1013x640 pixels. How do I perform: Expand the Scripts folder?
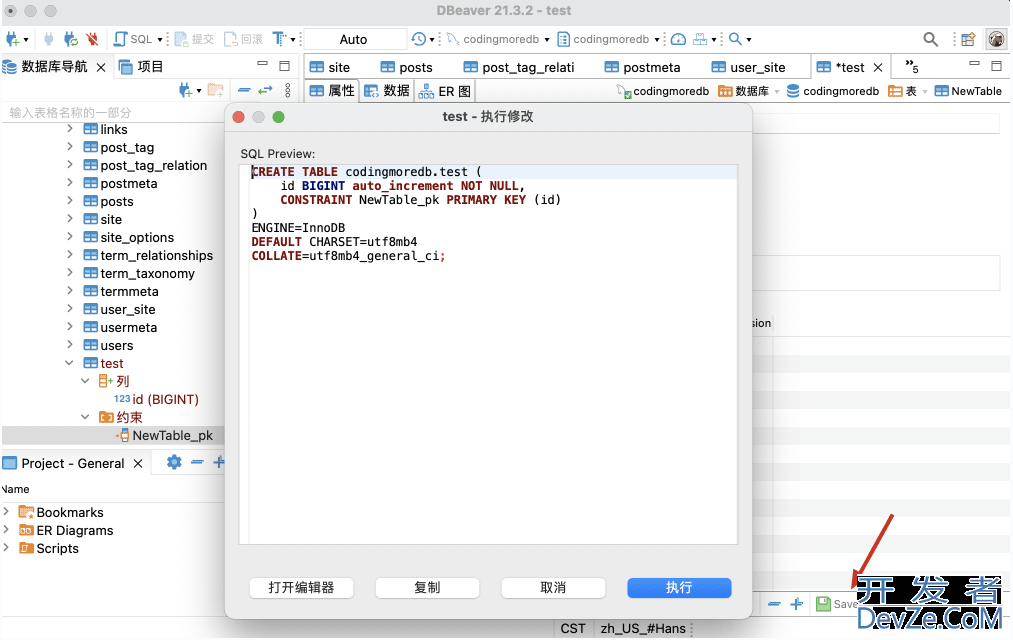6,548
